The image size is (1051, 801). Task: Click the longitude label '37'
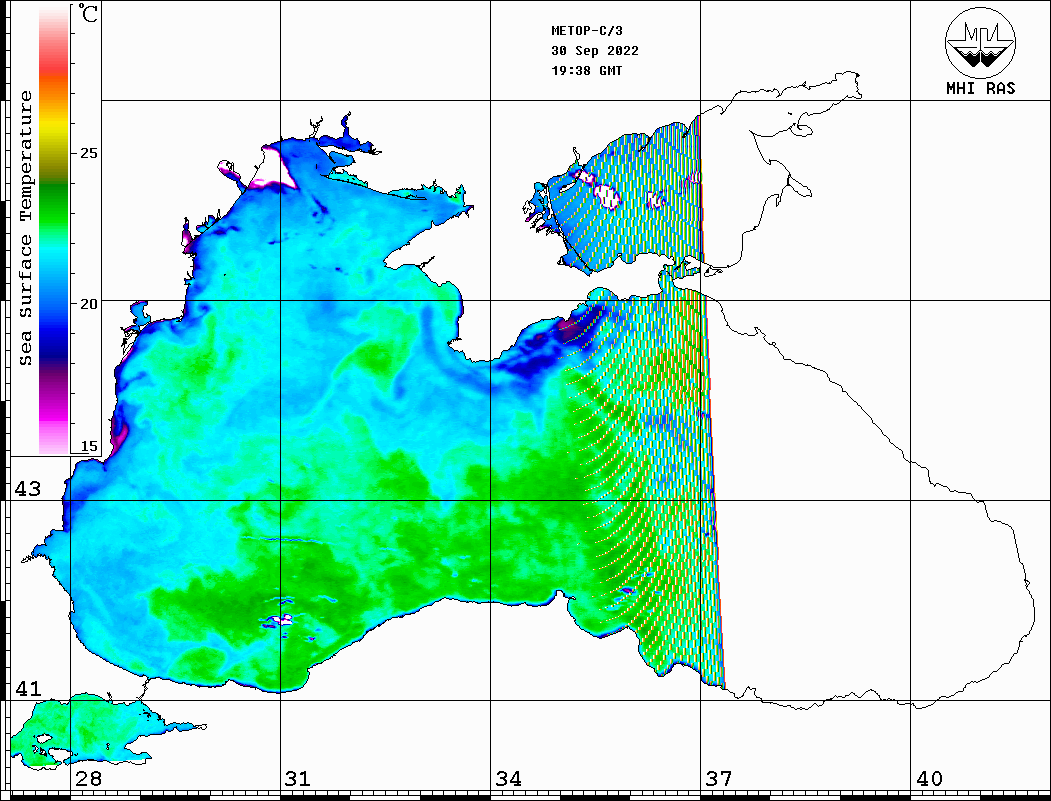click(x=719, y=779)
